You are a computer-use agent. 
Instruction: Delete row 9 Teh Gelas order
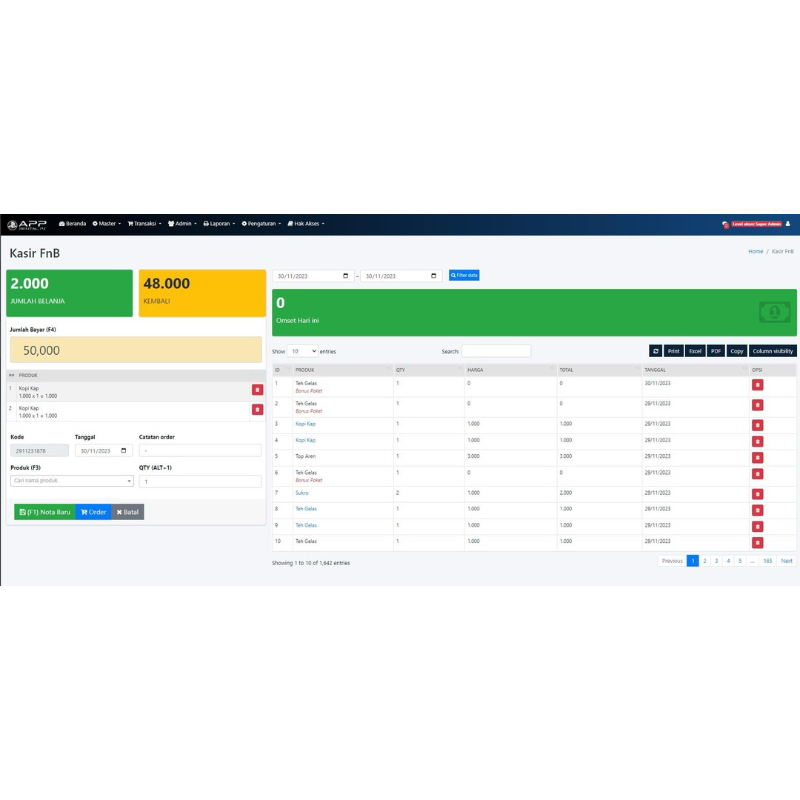(x=757, y=527)
